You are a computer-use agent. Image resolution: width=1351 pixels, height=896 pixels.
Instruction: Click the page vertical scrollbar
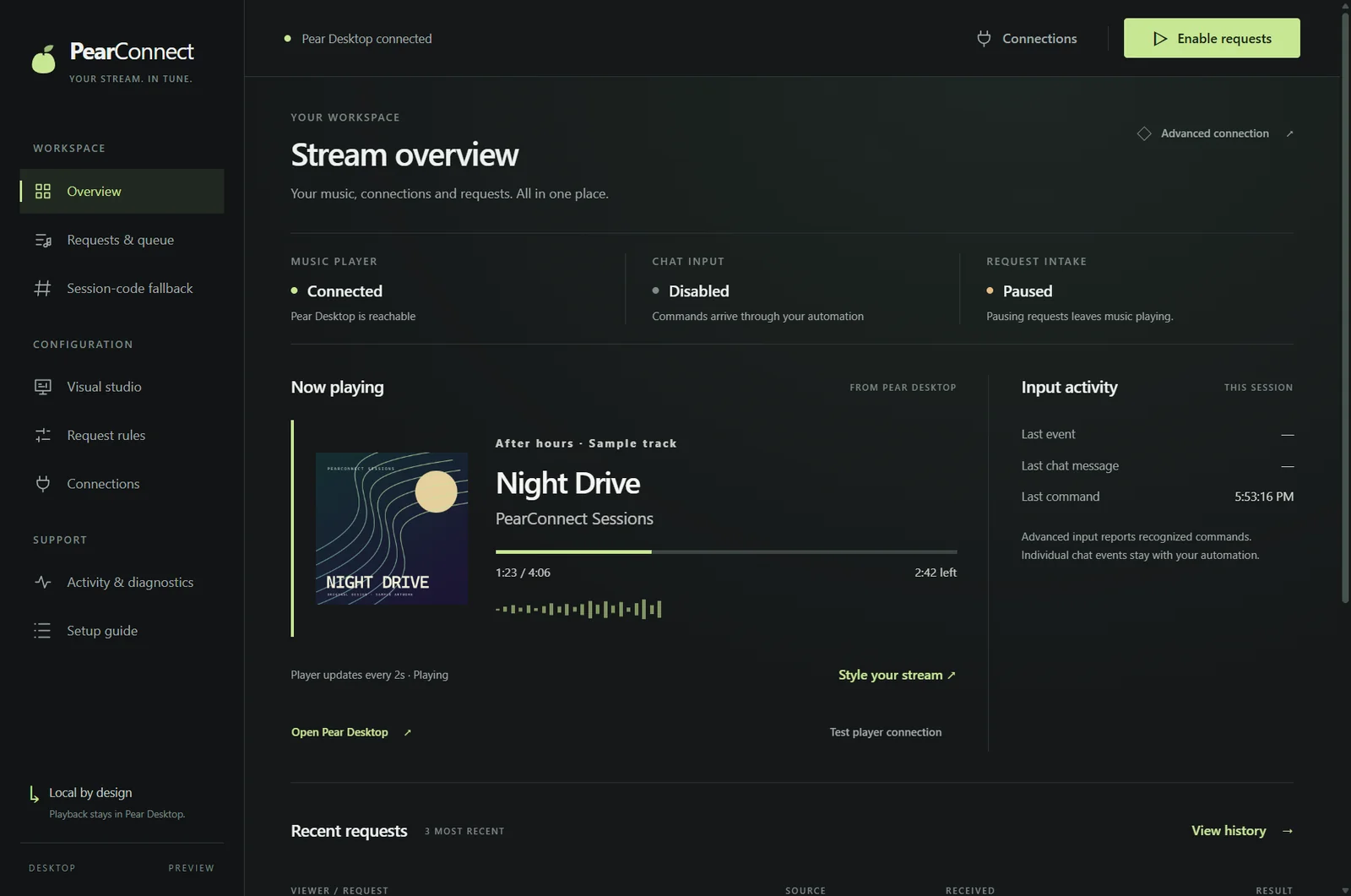(x=1345, y=307)
